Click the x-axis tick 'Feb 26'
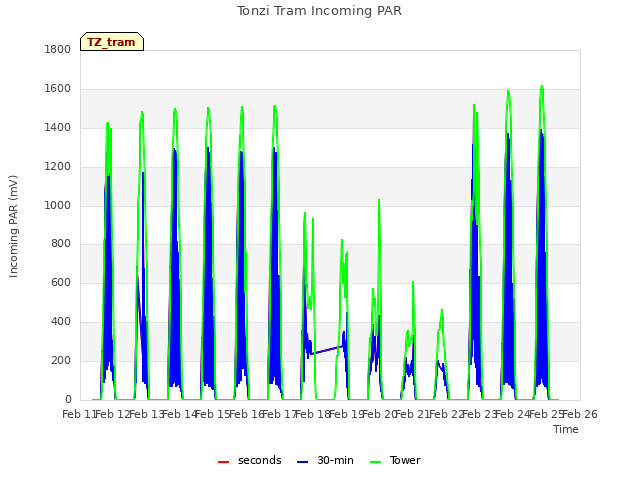This screenshot has width=640, height=480. tap(580, 414)
